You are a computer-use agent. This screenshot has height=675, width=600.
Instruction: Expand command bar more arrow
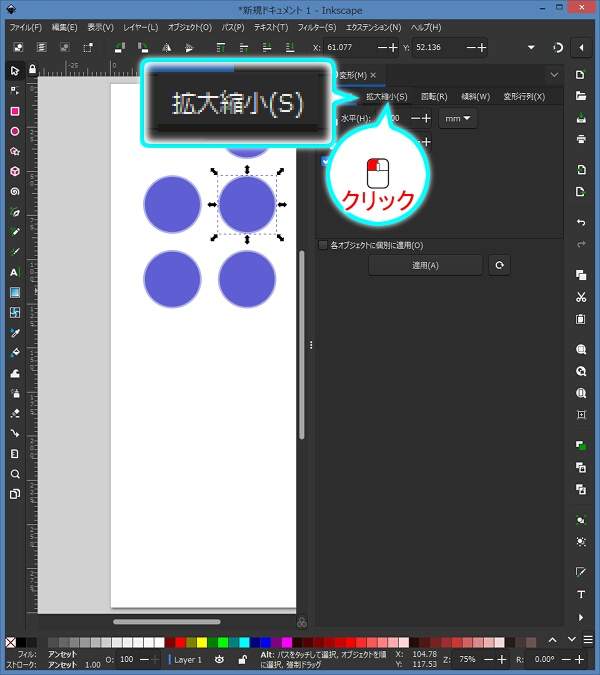(x=581, y=617)
